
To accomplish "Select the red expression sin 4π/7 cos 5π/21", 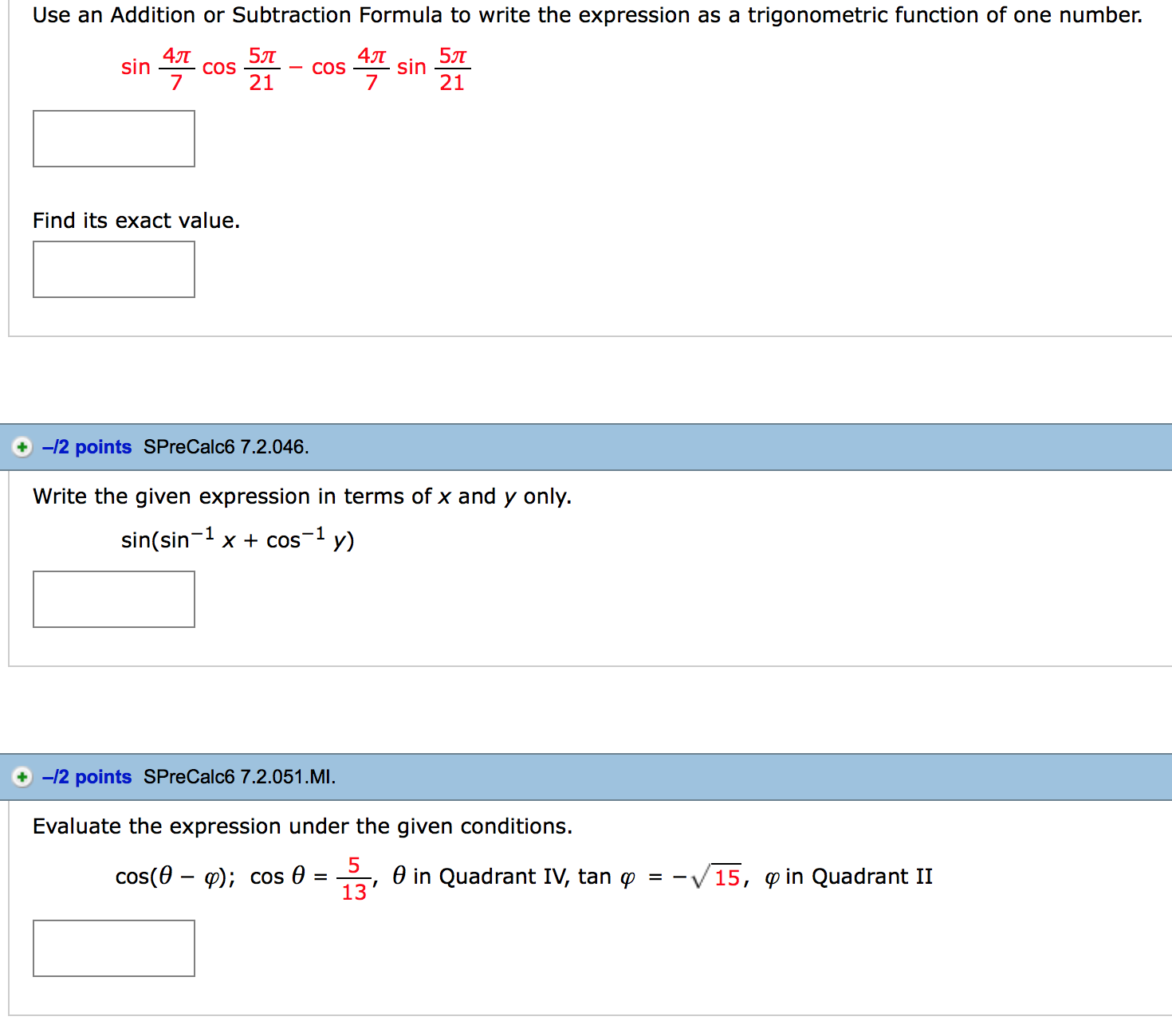I will 199,67.
